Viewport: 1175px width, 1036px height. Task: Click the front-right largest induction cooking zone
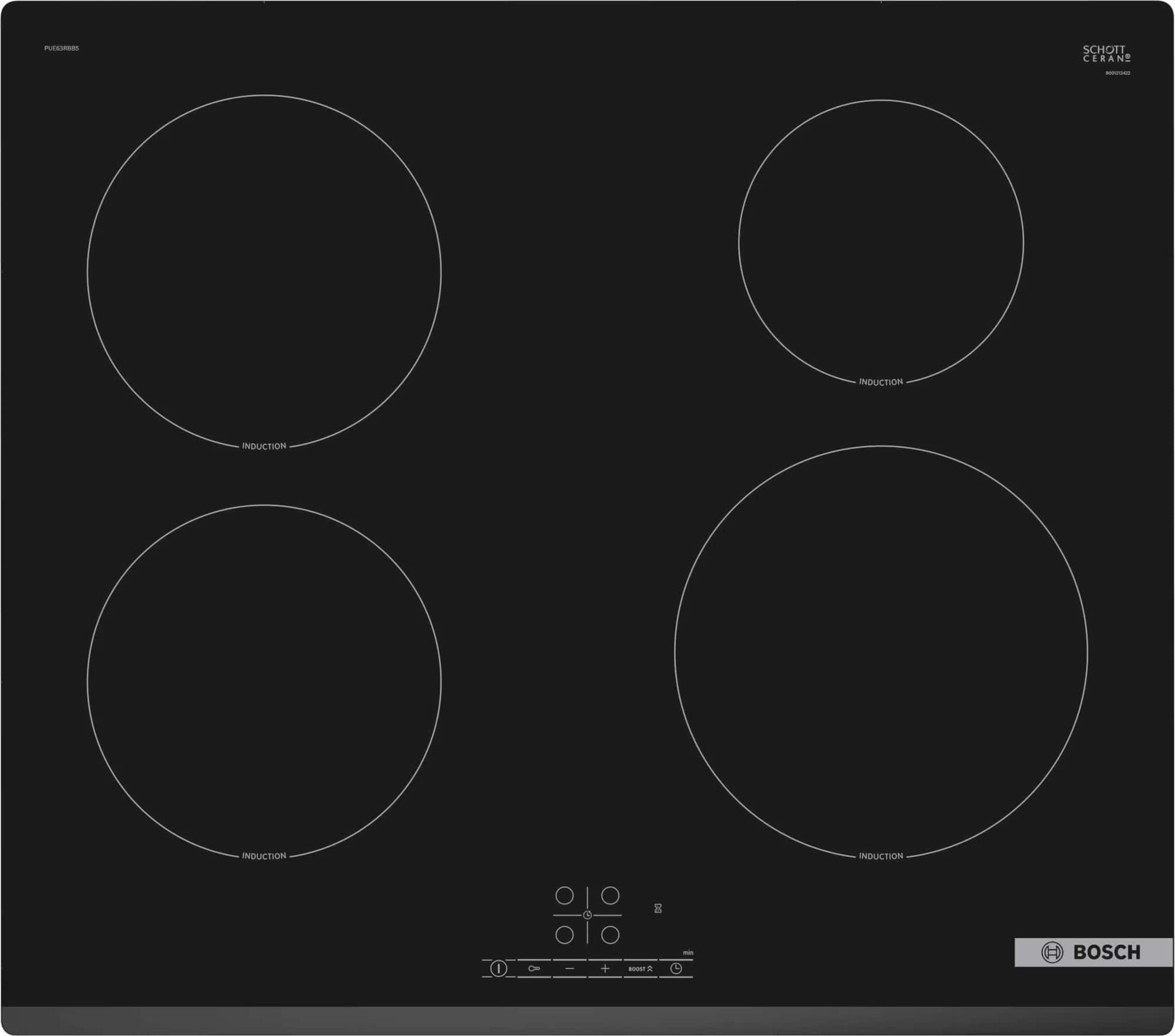point(880,652)
